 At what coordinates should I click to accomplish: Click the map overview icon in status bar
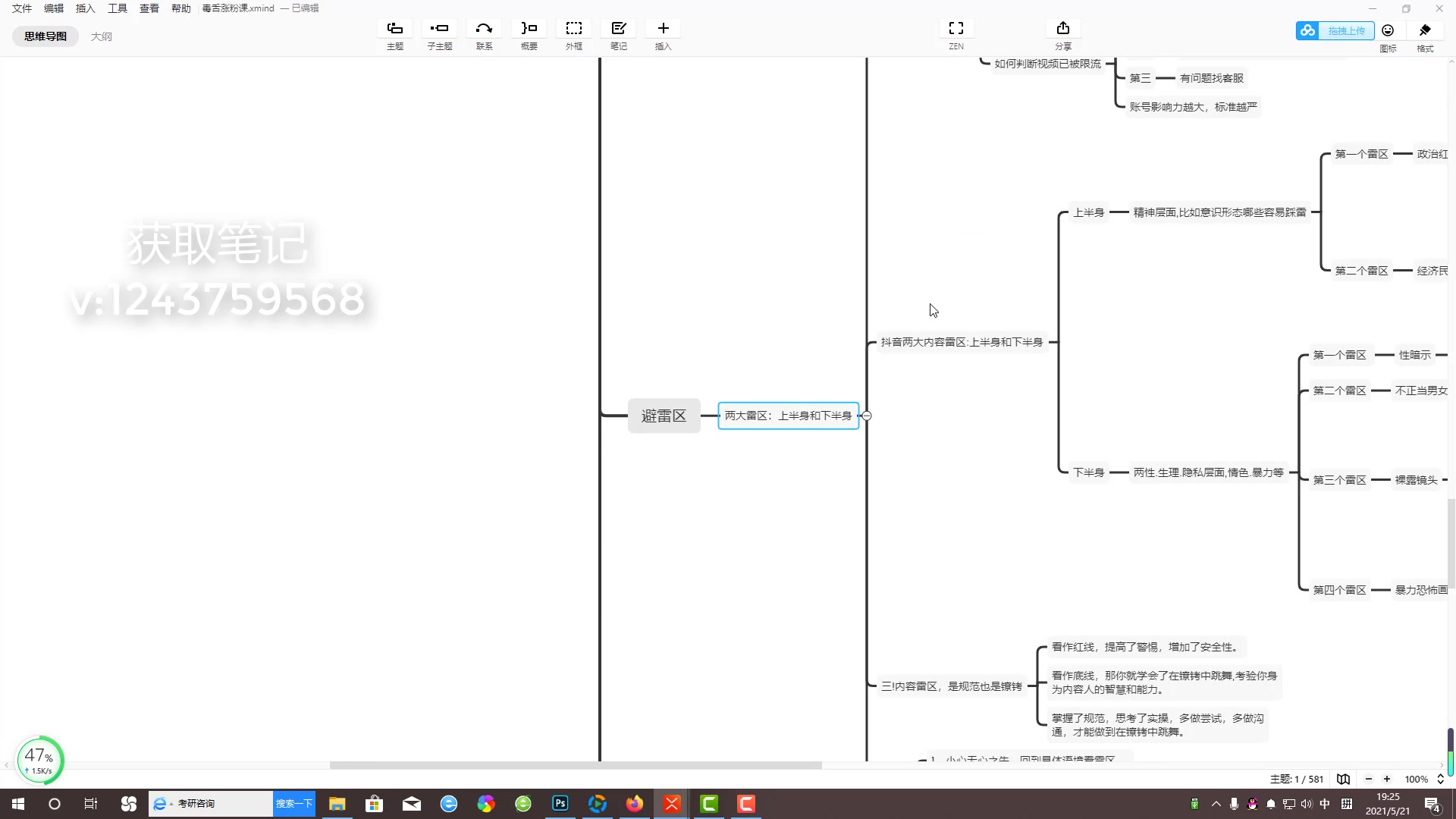1343,779
